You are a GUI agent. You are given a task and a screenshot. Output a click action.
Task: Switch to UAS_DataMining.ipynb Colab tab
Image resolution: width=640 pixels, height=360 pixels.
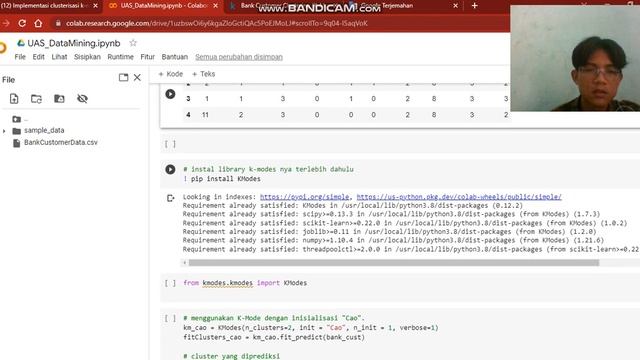click(x=163, y=6)
